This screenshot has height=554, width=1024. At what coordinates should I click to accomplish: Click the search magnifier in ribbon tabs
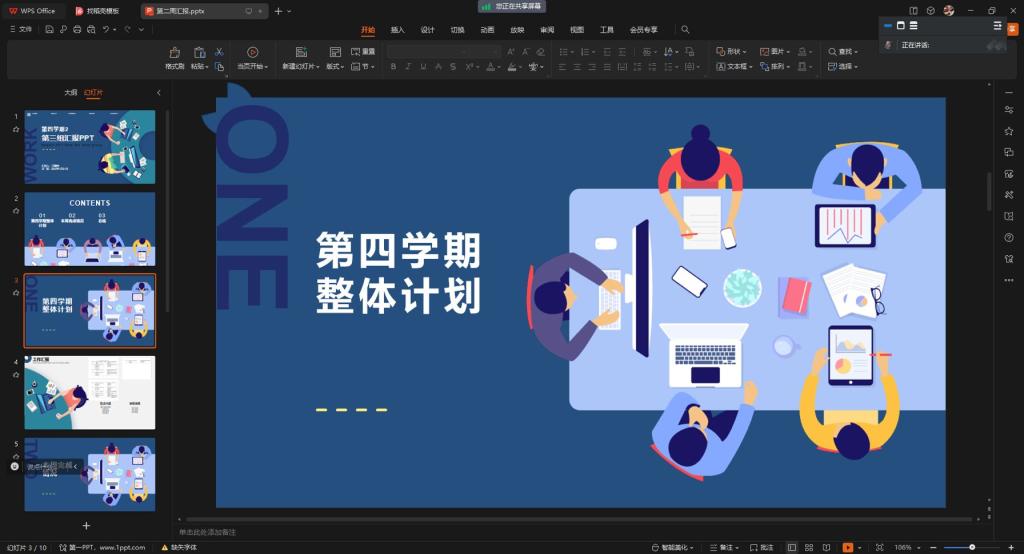(x=685, y=29)
